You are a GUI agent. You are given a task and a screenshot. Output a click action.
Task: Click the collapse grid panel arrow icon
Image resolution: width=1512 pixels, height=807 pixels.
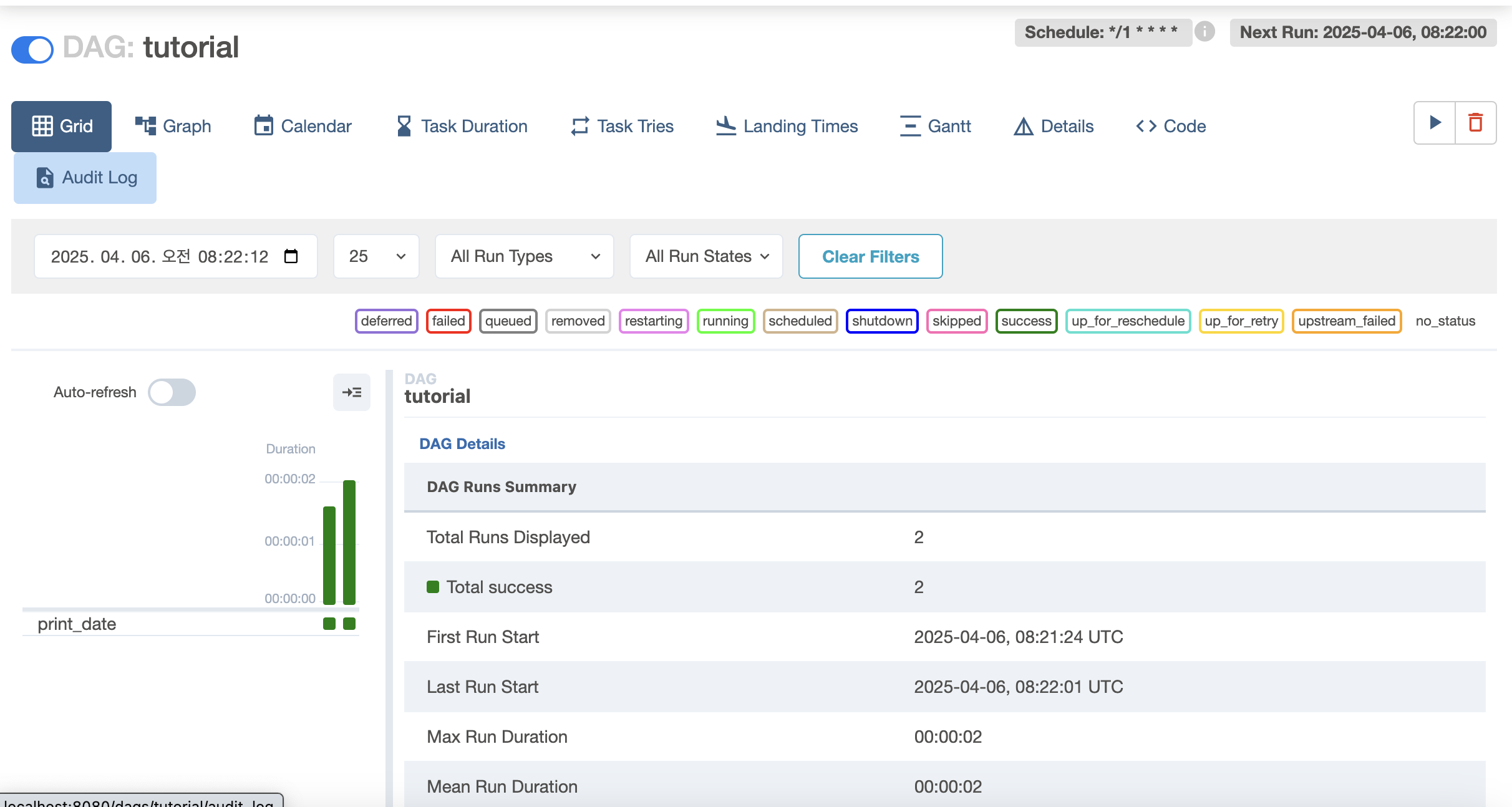pyautogui.click(x=352, y=392)
